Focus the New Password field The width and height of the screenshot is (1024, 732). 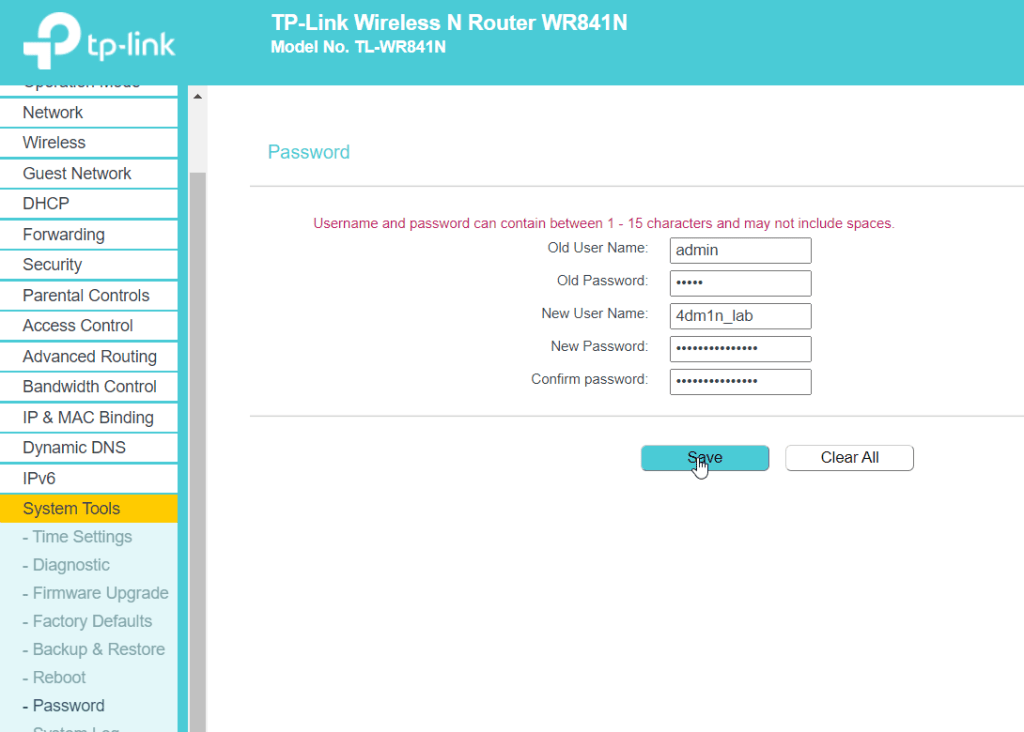point(740,348)
